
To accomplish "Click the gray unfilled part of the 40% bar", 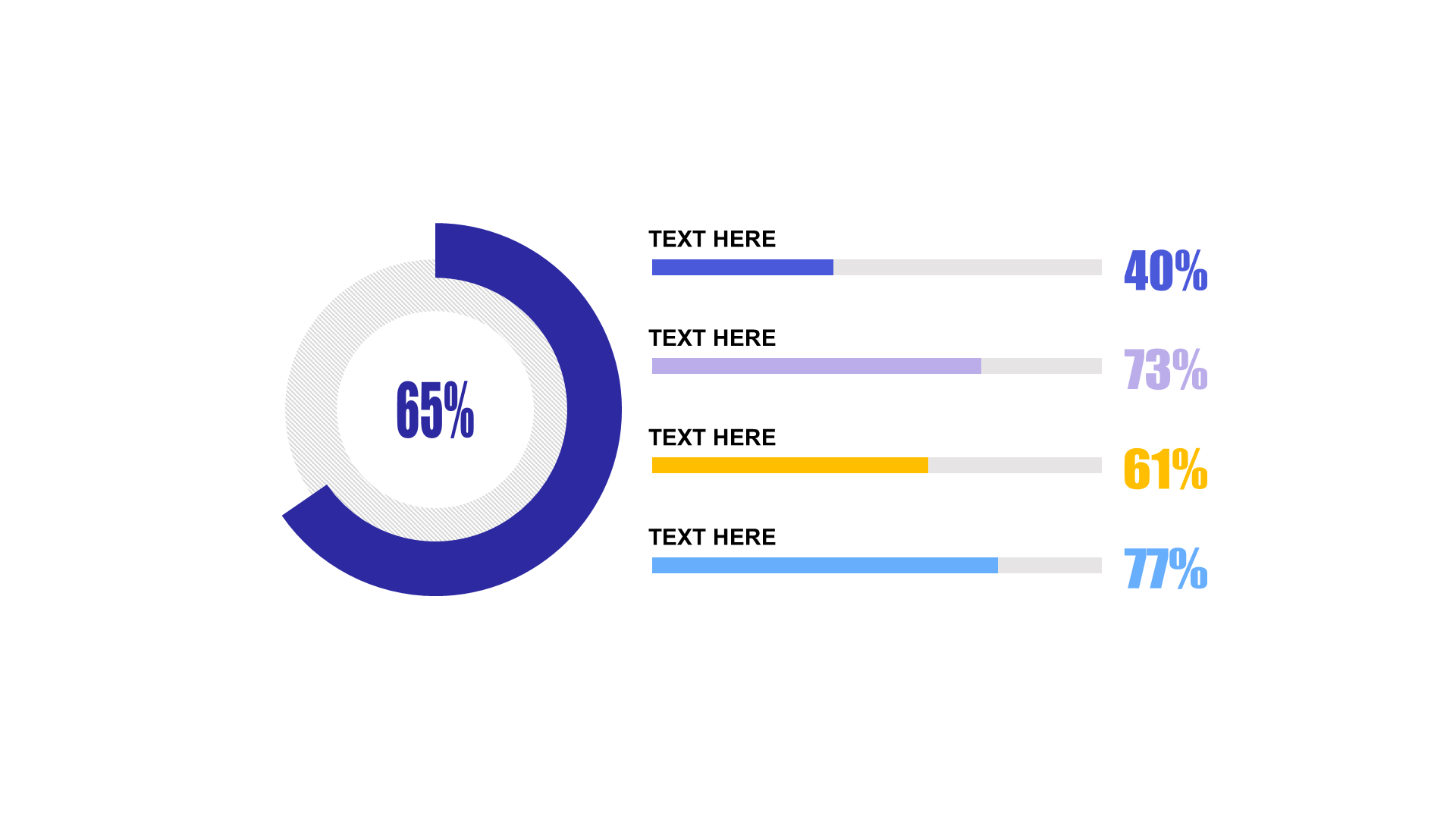I will [967, 267].
